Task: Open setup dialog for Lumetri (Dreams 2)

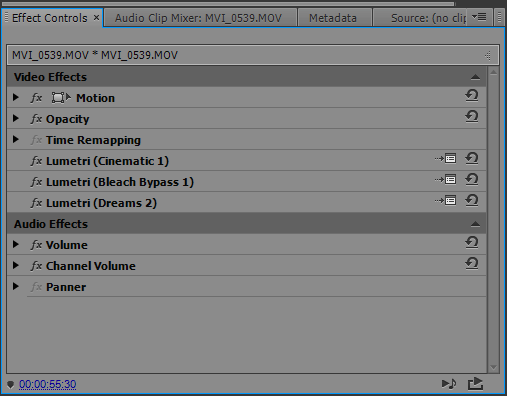Action: coord(445,201)
